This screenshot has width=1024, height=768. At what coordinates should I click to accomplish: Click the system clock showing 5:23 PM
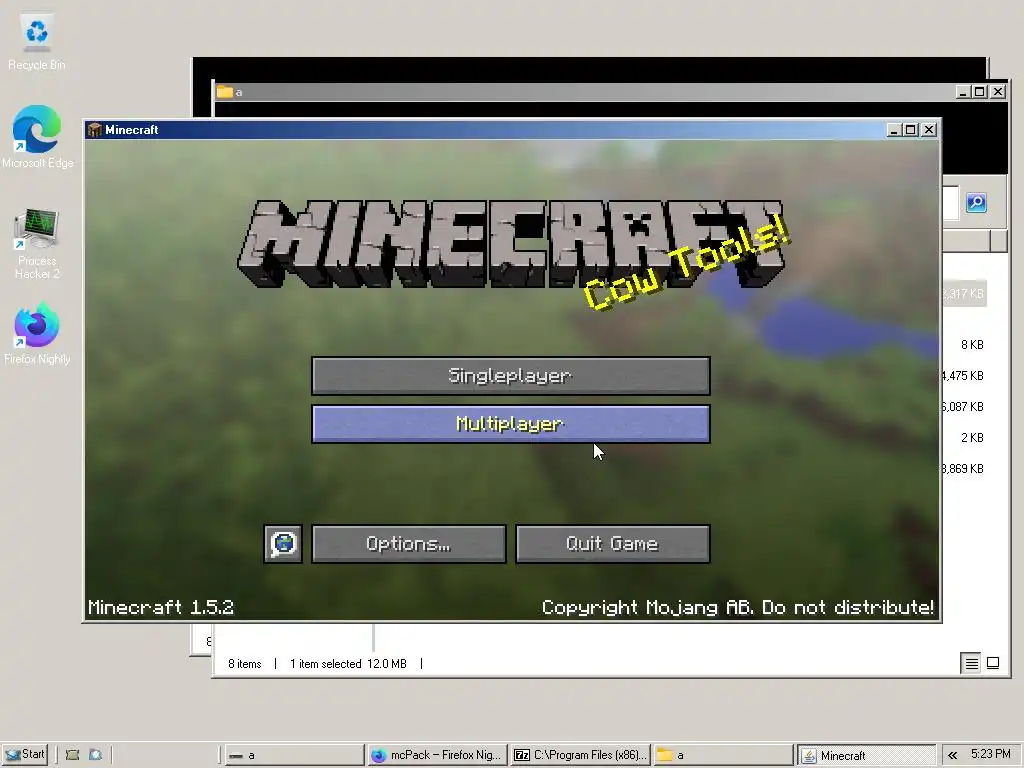coord(990,754)
